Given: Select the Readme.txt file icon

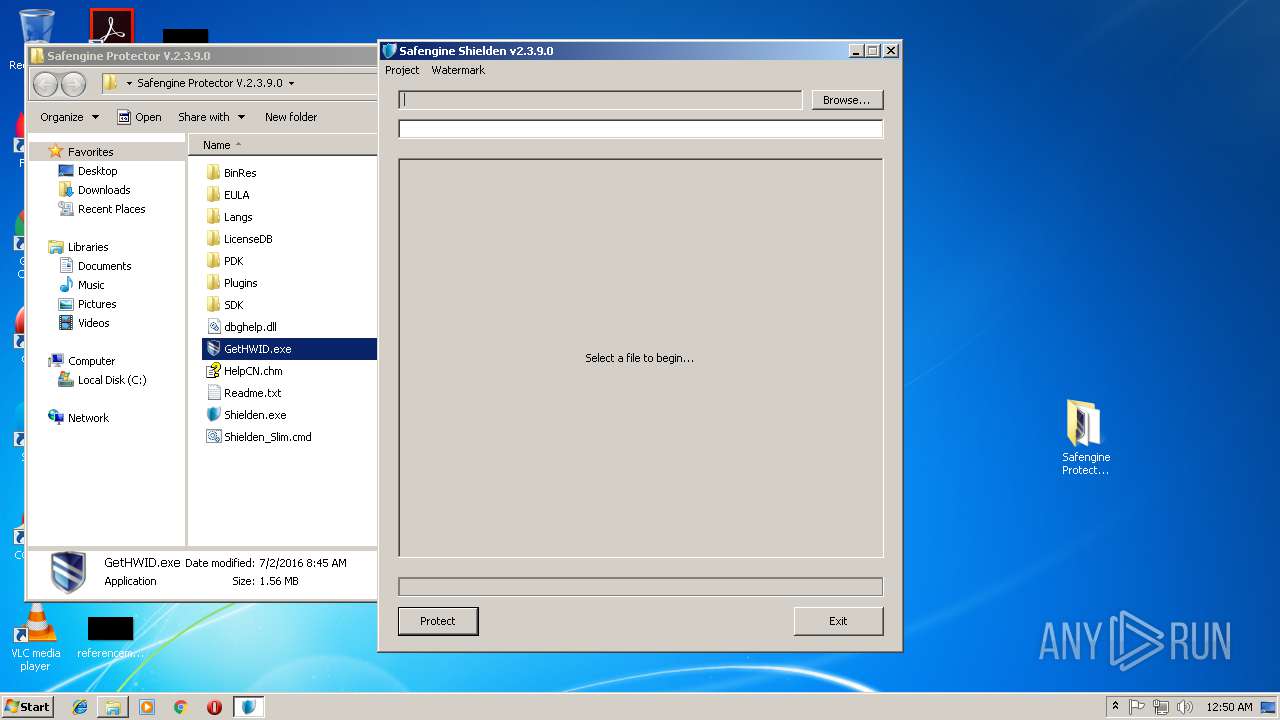Looking at the screenshot, I should 213,393.
